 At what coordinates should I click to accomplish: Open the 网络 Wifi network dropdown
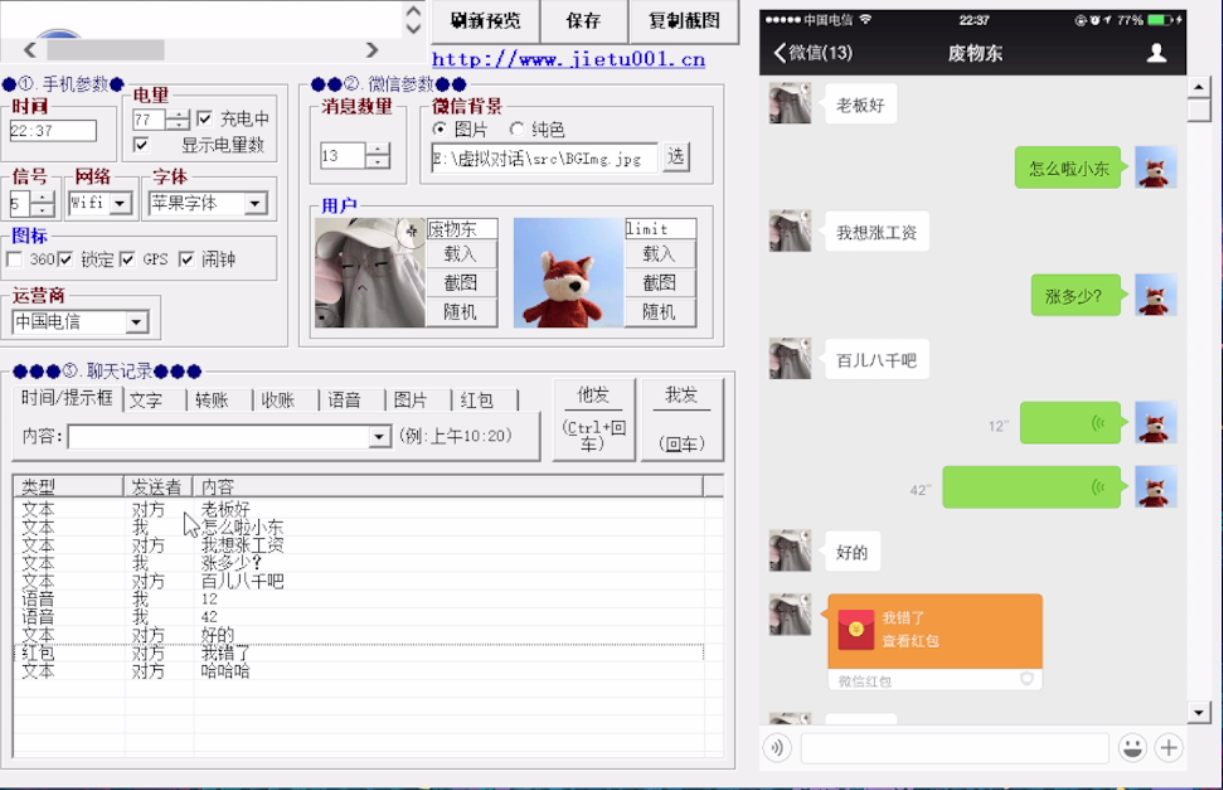(x=120, y=204)
